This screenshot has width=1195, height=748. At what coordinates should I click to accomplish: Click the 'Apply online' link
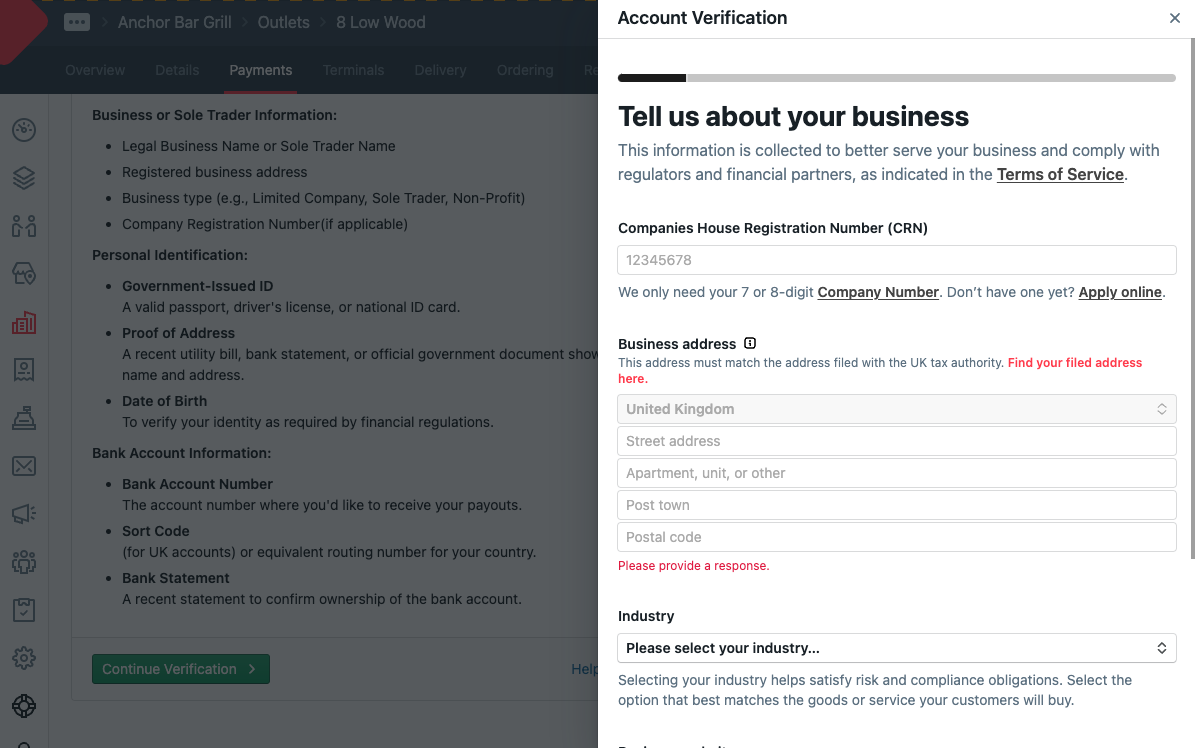point(1119,292)
